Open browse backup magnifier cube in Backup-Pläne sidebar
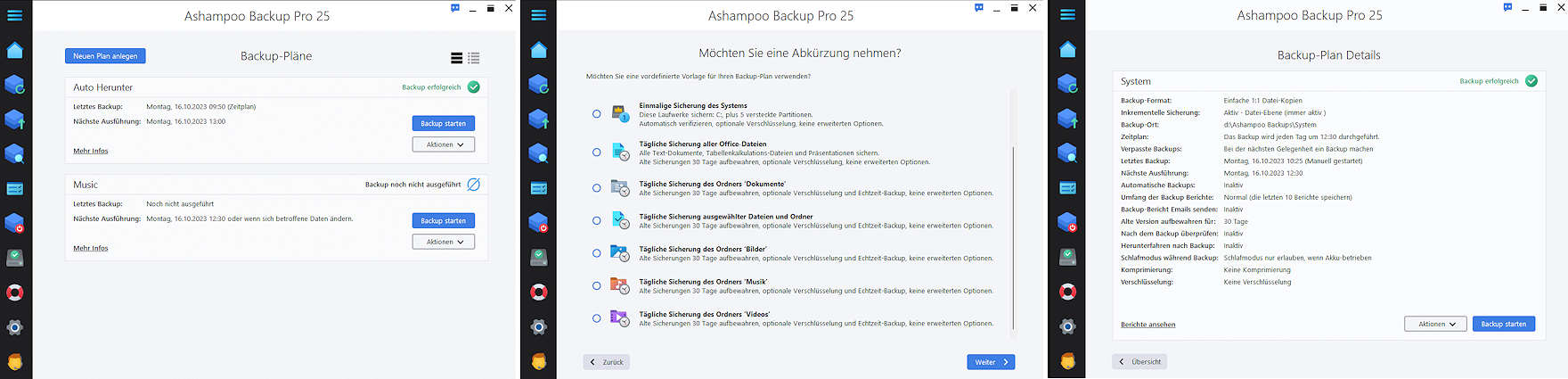 [x=15, y=154]
